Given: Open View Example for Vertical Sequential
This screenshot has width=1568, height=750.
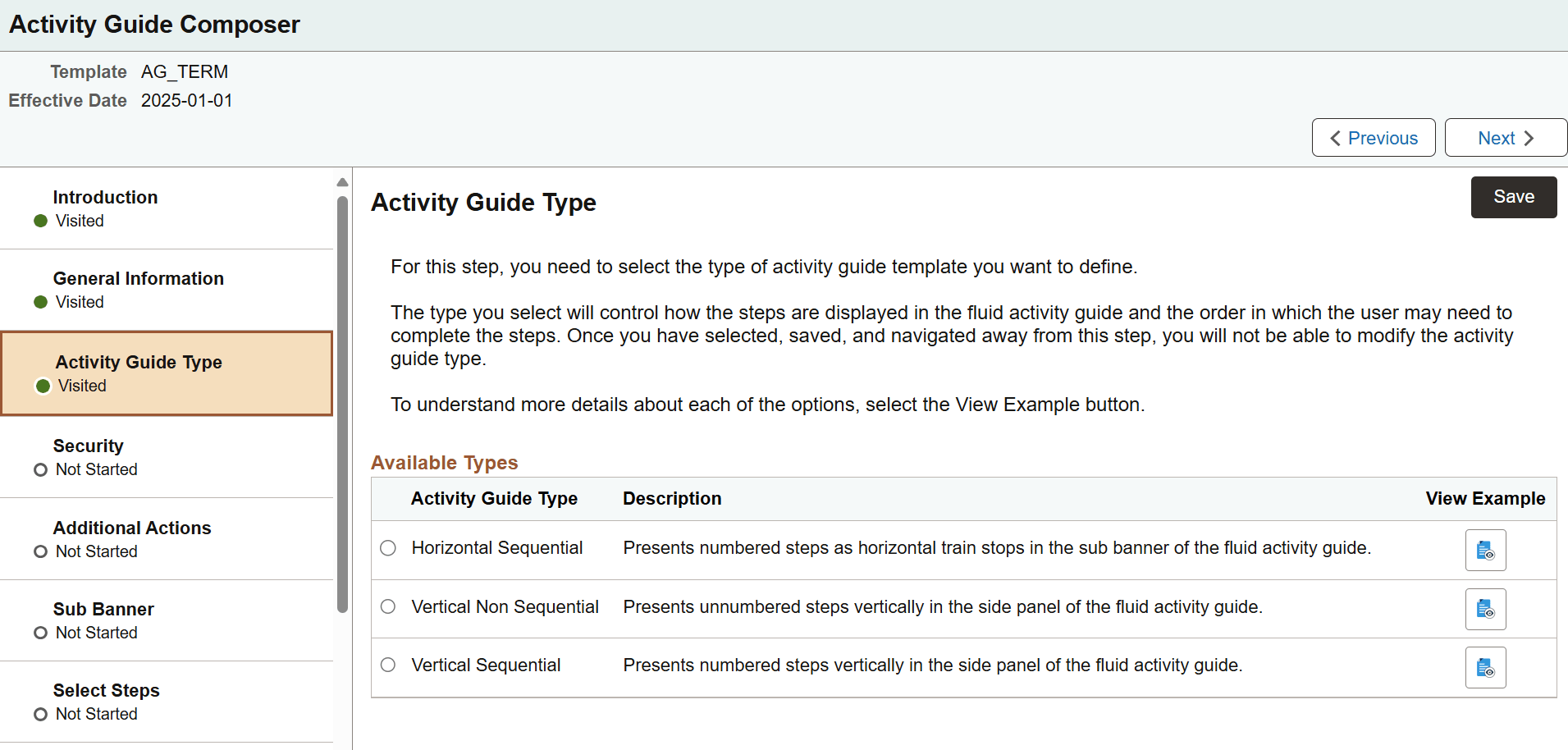Looking at the screenshot, I should (1486, 667).
